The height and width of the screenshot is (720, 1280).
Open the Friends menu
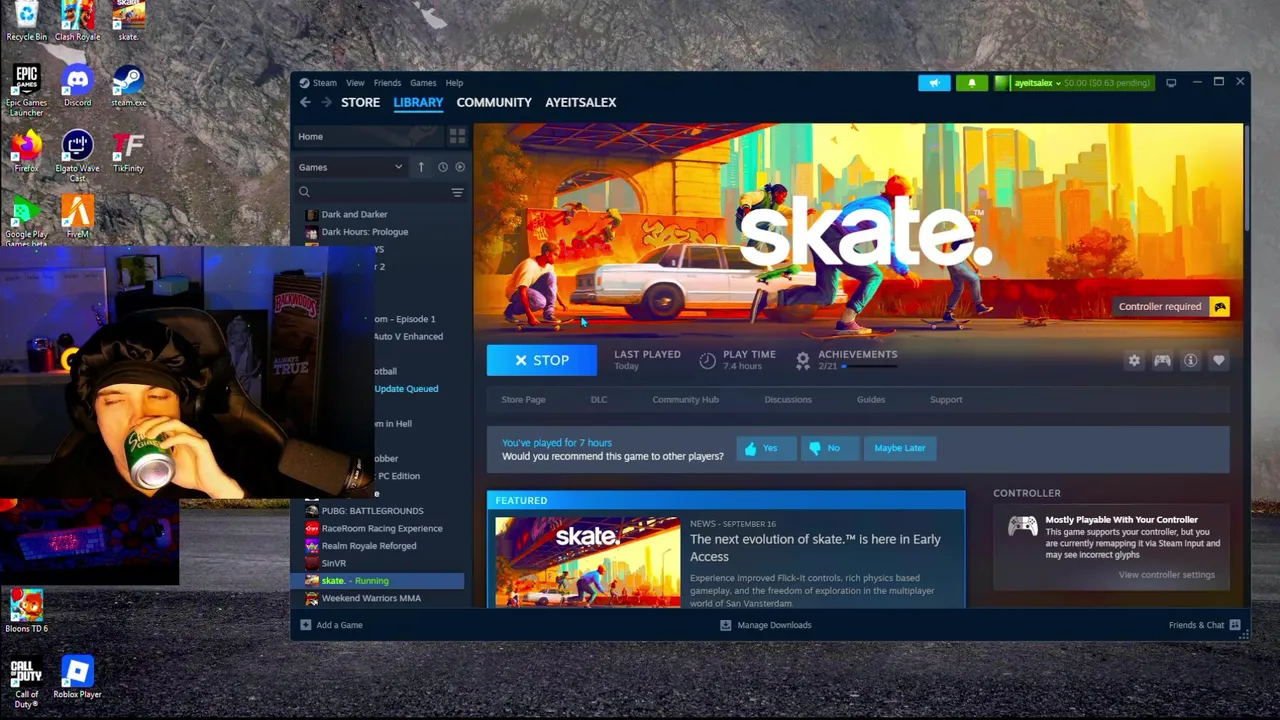387,83
